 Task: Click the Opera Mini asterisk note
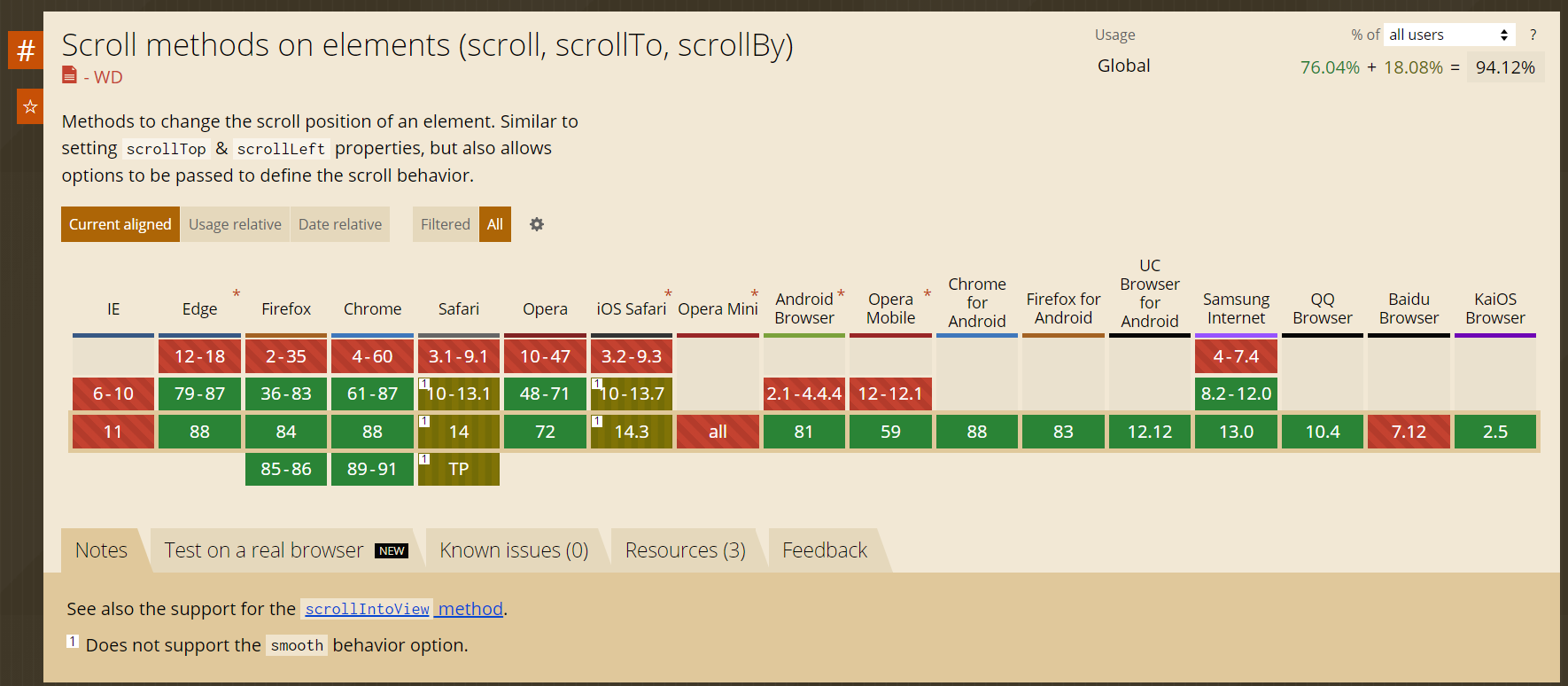[755, 293]
